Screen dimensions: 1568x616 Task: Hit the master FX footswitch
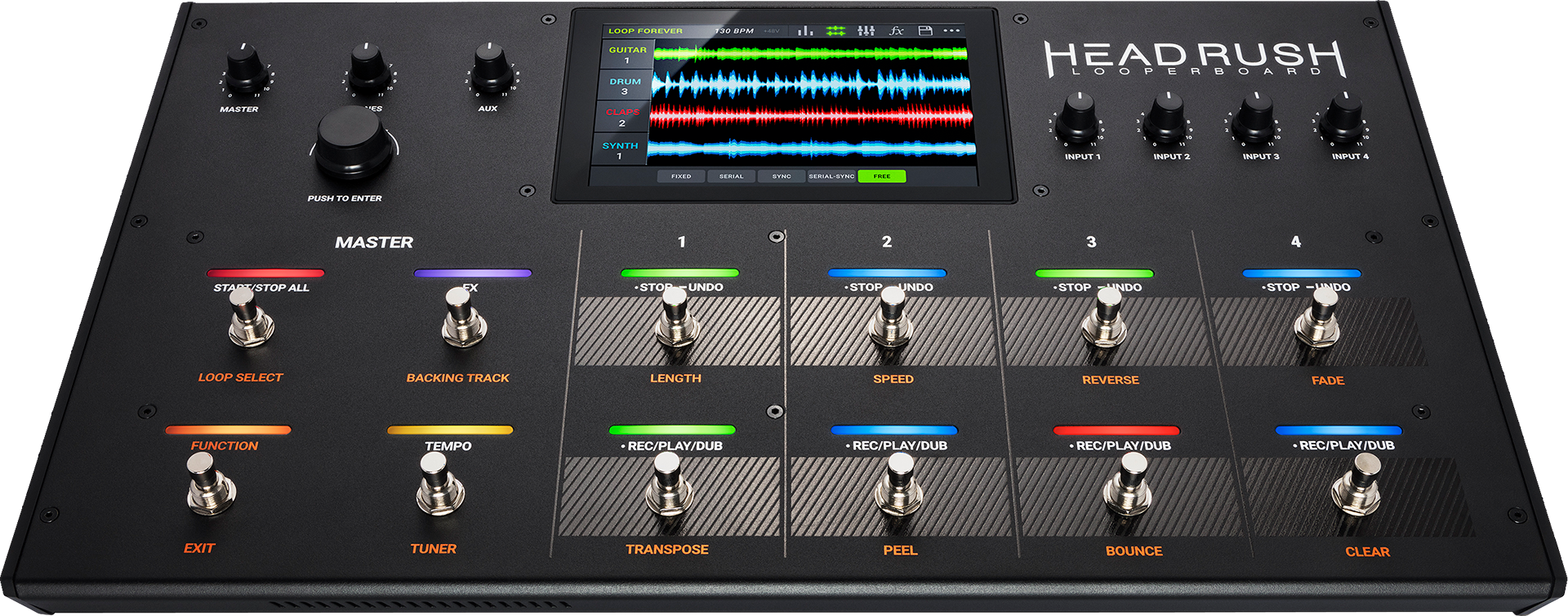(462, 317)
